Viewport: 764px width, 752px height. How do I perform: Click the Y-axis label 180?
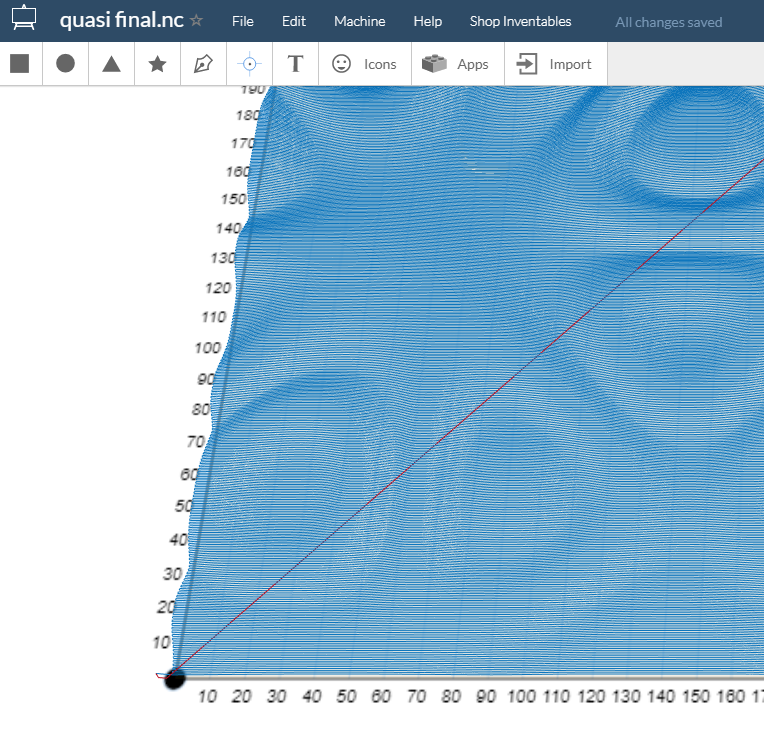[x=248, y=116]
